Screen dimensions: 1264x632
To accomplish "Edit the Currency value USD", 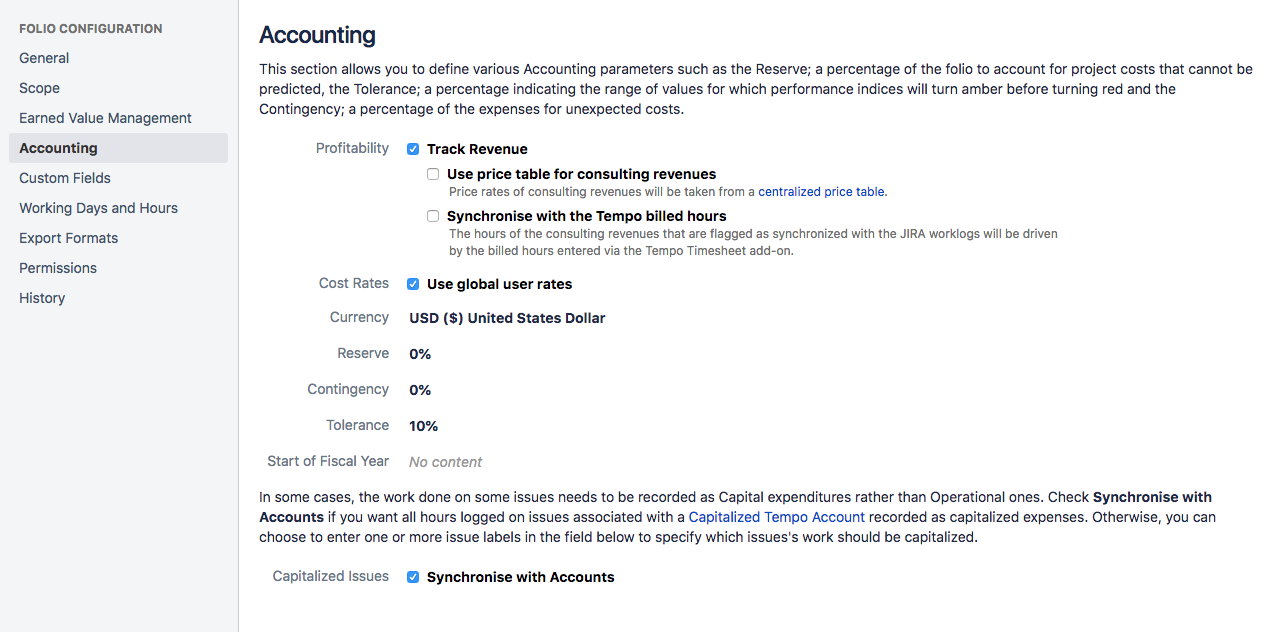I will (506, 317).
